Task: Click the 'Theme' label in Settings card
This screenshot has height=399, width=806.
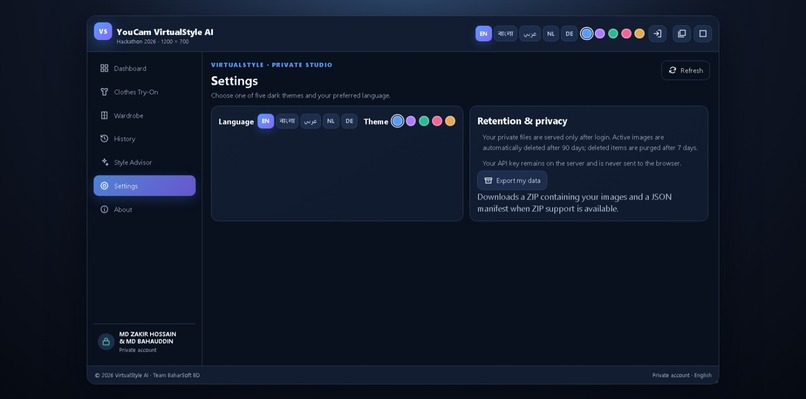Action: (376, 122)
